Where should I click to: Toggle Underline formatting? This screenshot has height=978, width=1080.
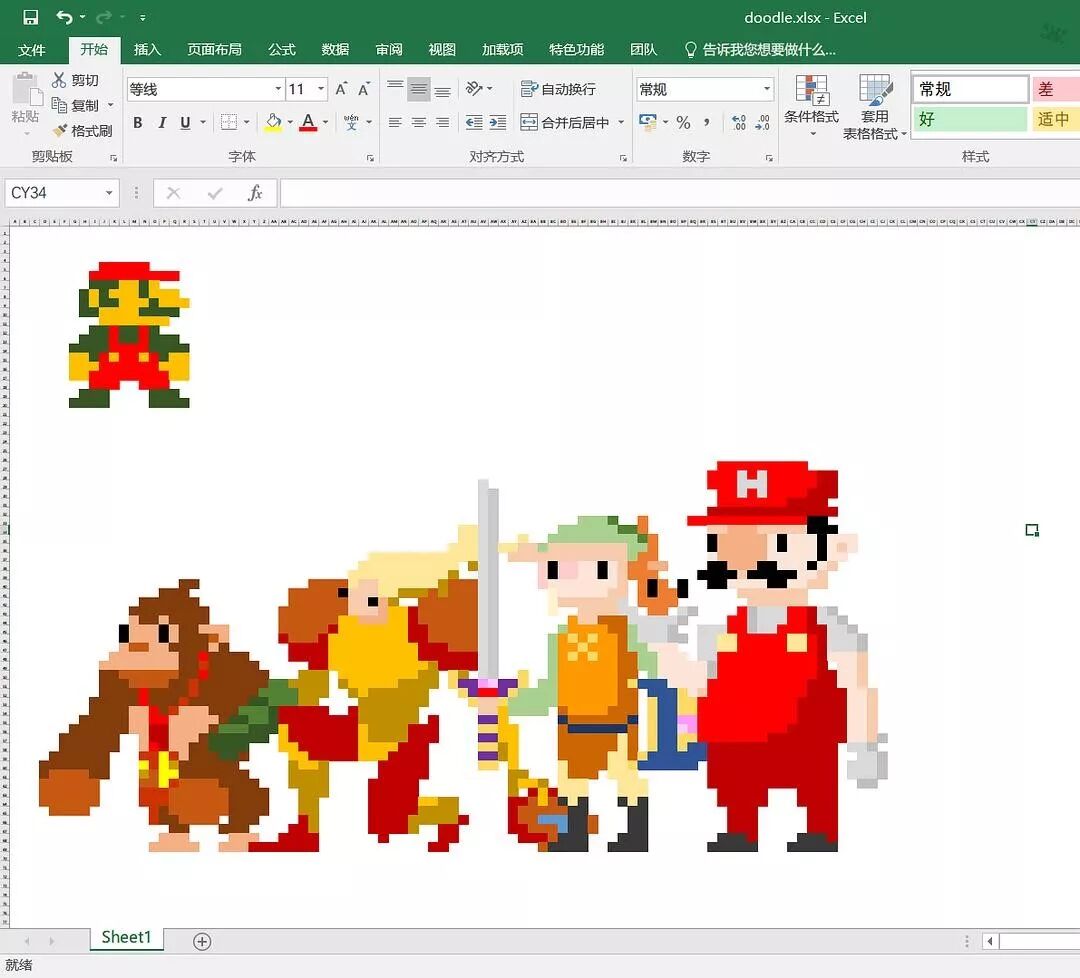(185, 123)
